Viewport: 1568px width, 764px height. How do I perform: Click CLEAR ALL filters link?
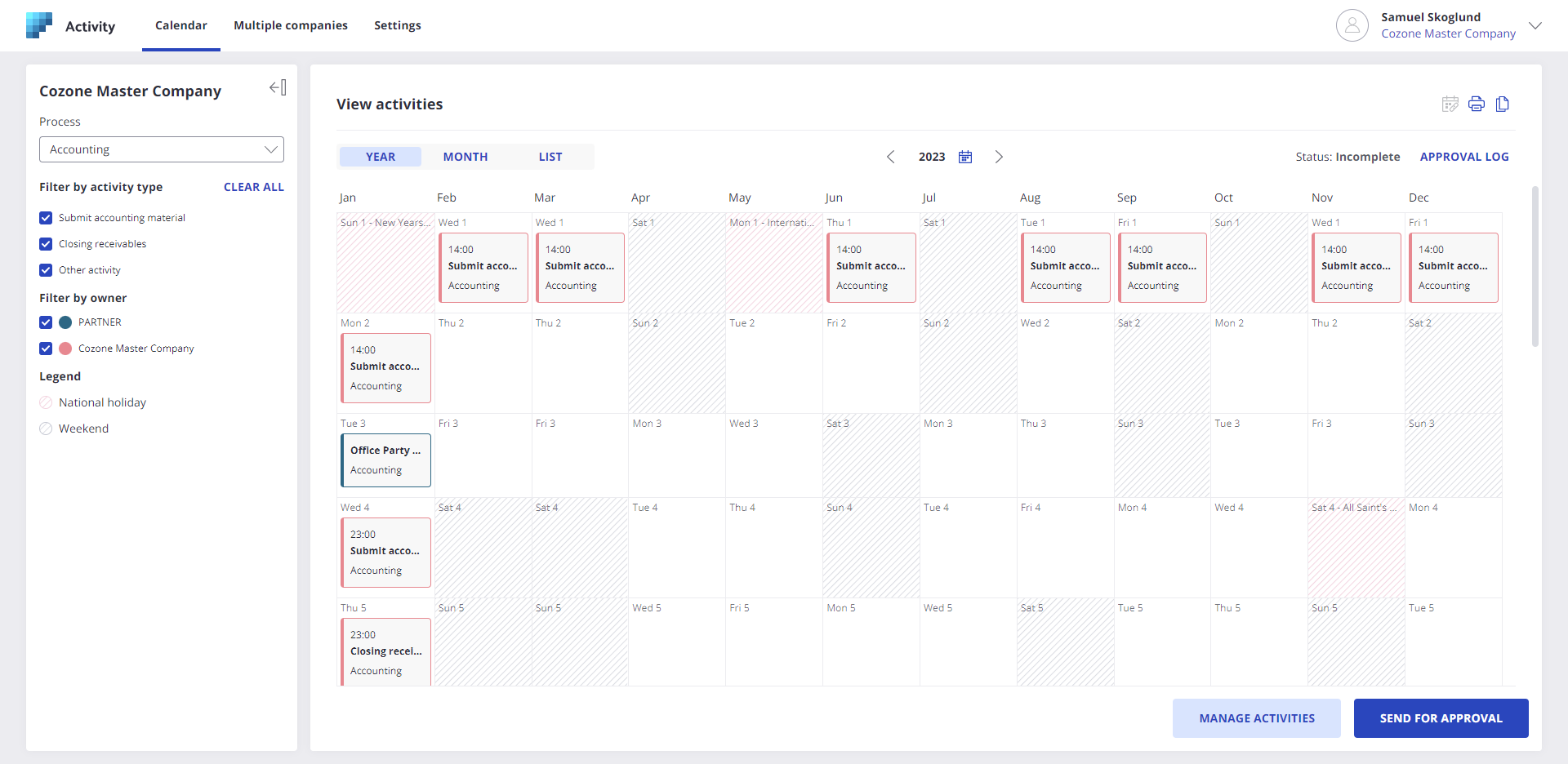tap(254, 187)
